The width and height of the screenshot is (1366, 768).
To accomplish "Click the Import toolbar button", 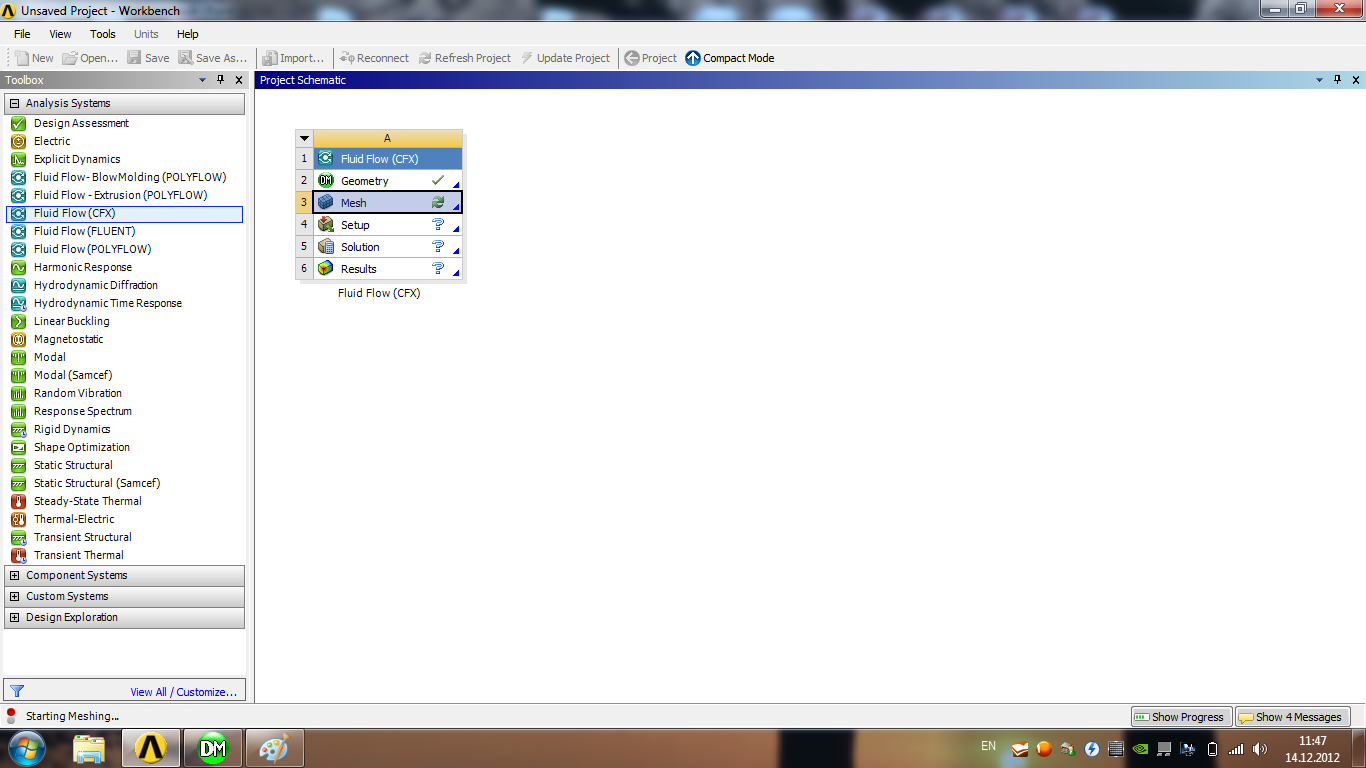I will point(294,58).
